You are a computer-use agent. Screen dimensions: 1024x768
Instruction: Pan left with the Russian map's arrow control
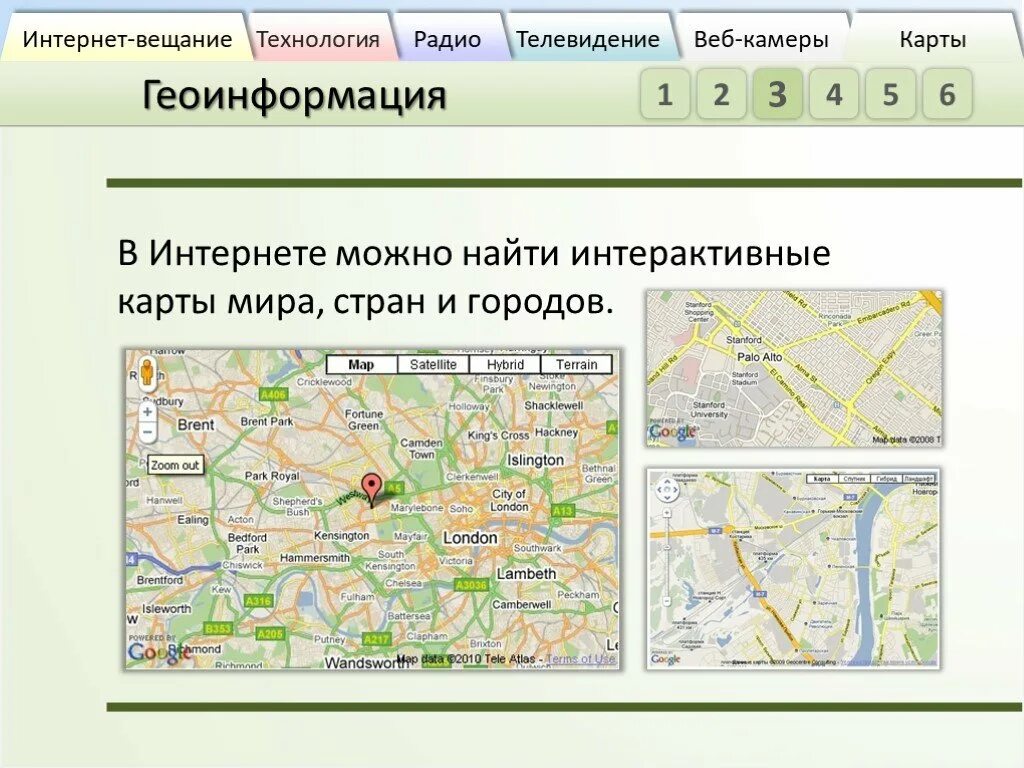(x=659, y=490)
